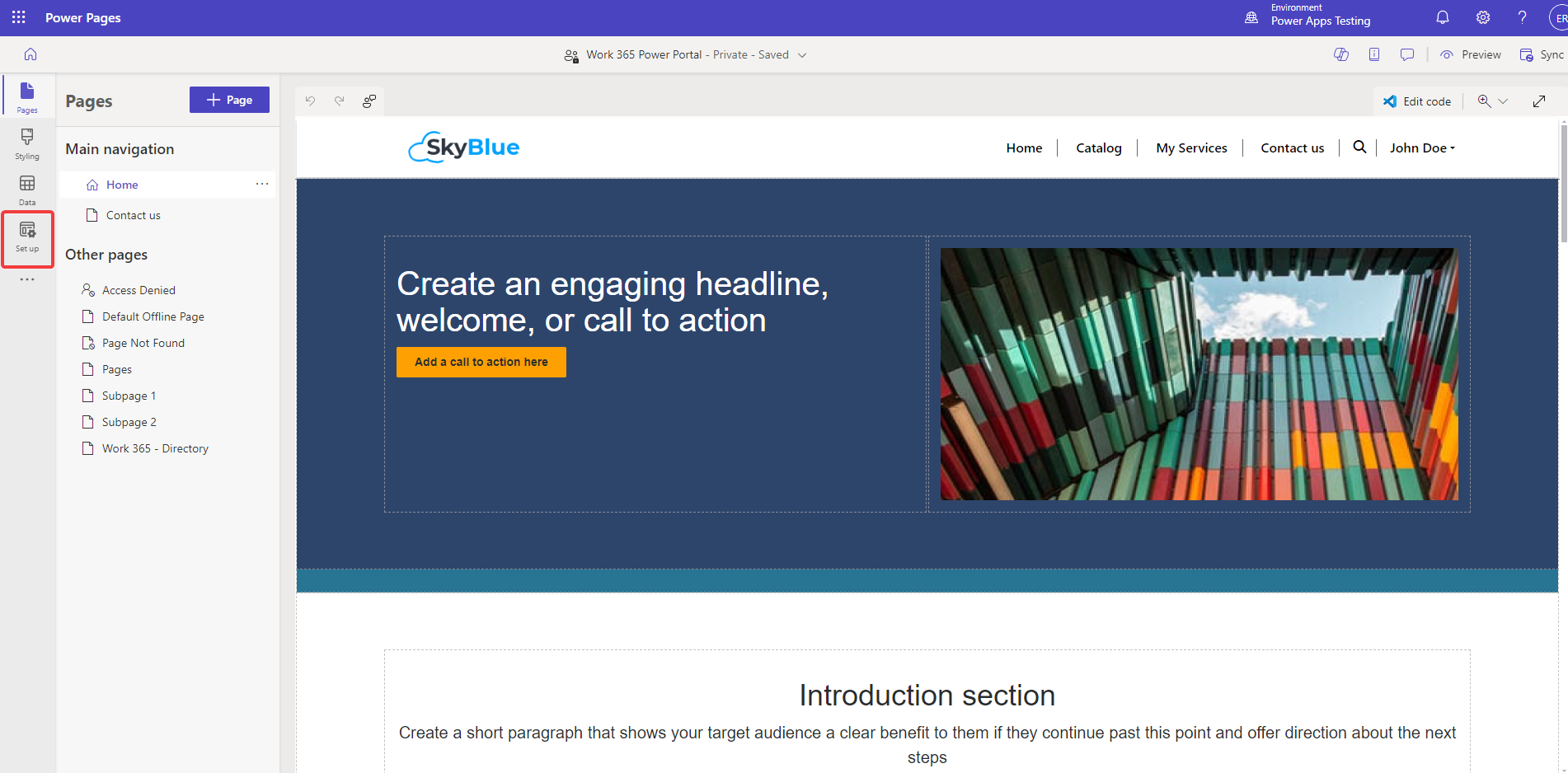1568x773 pixels.
Task: Open notifications bell
Action: point(1443,17)
